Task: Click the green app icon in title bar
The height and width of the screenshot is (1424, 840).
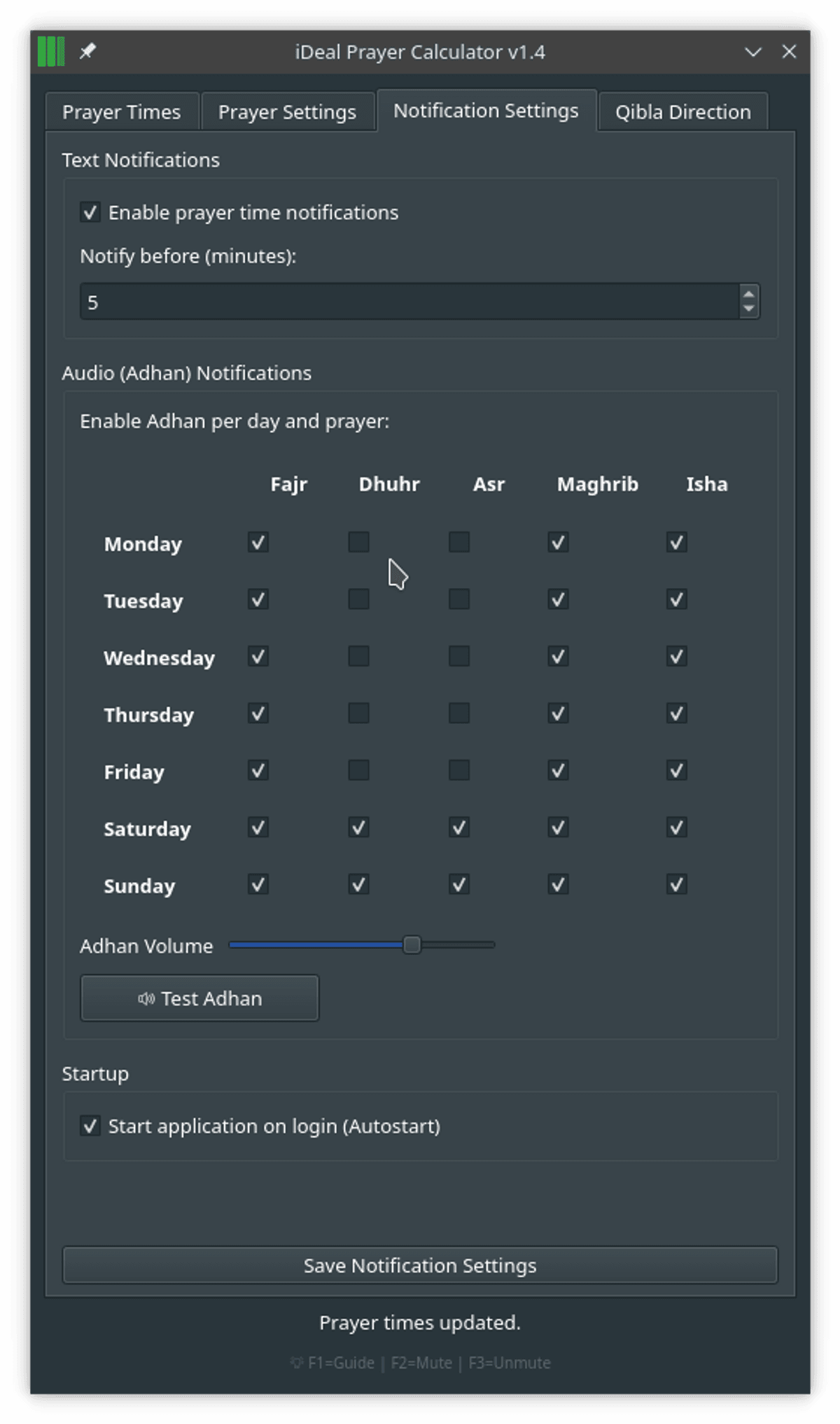Action: (x=51, y=52)
